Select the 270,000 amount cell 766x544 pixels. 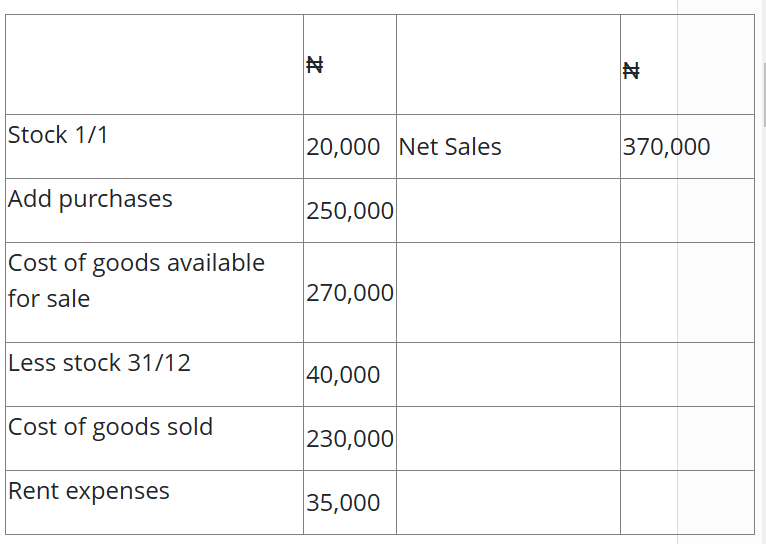click(350, 293)
